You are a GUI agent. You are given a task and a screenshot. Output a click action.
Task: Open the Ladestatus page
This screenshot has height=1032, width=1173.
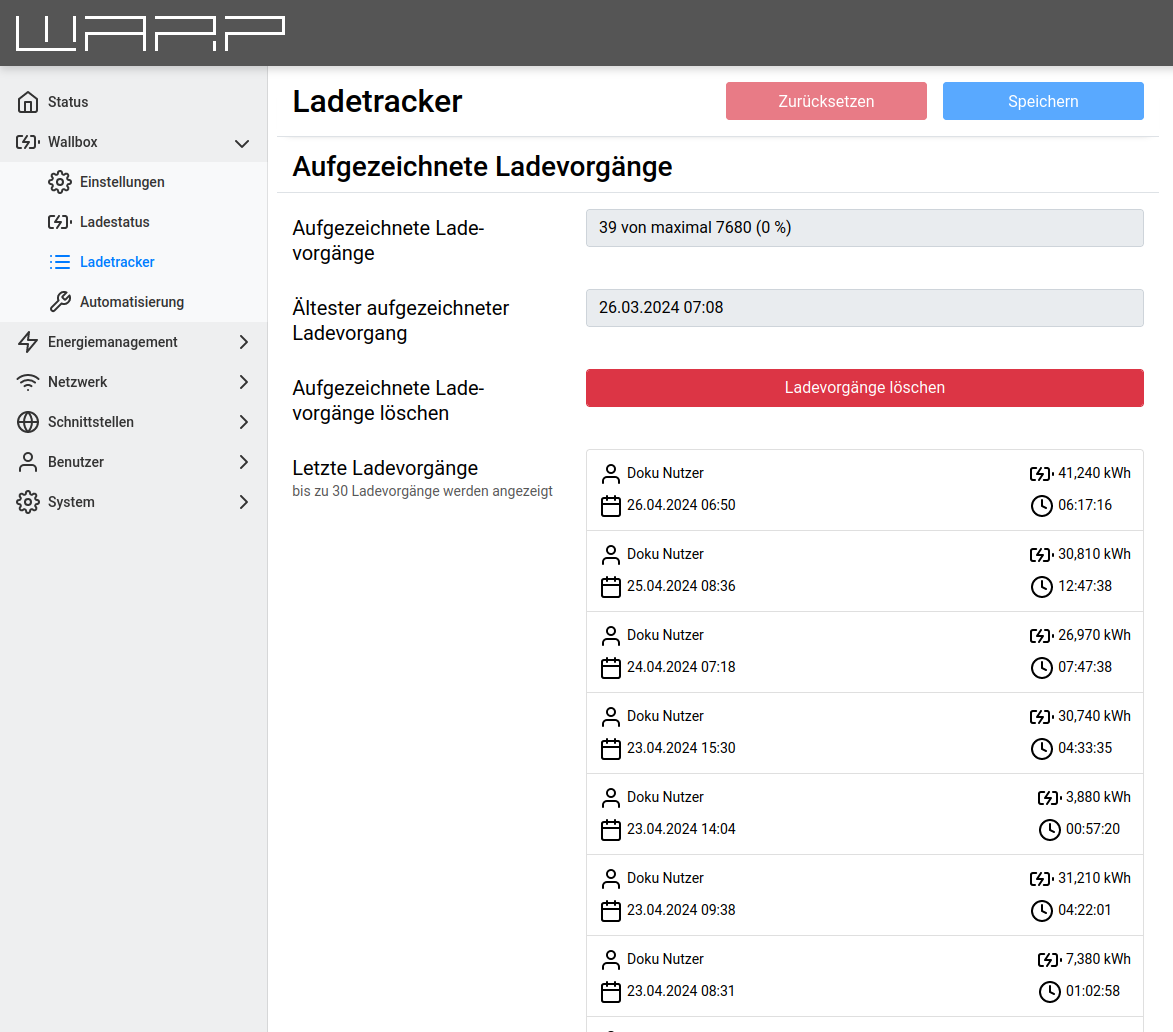(x=115, y=222)
